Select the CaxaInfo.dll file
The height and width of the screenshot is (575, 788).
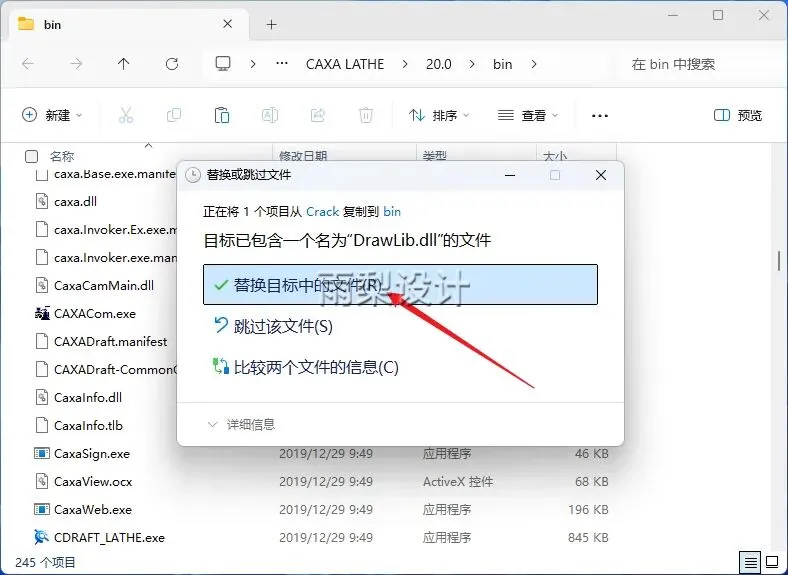tap(87, 398)
